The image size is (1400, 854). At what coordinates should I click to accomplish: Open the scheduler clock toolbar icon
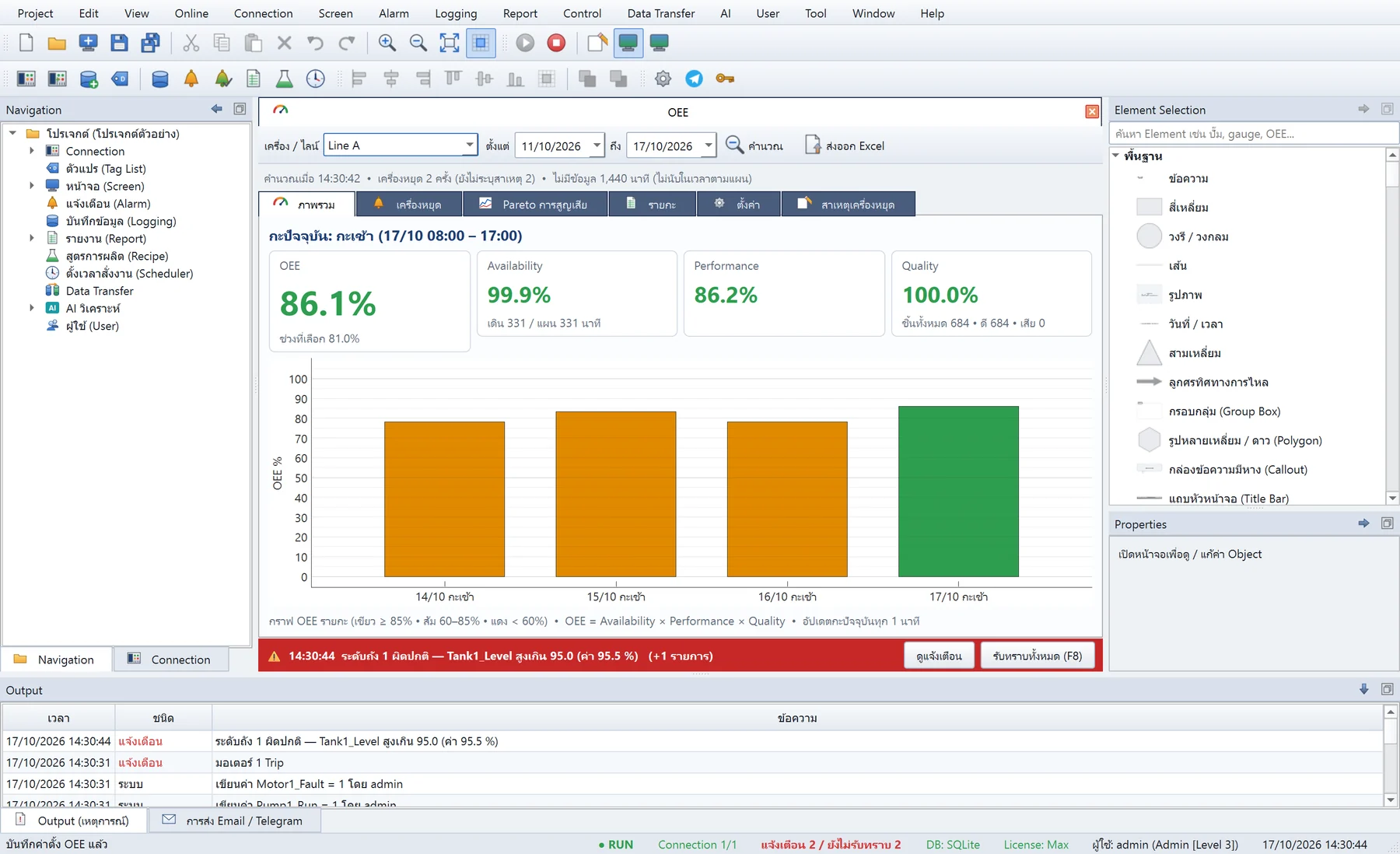coord(315,79)
